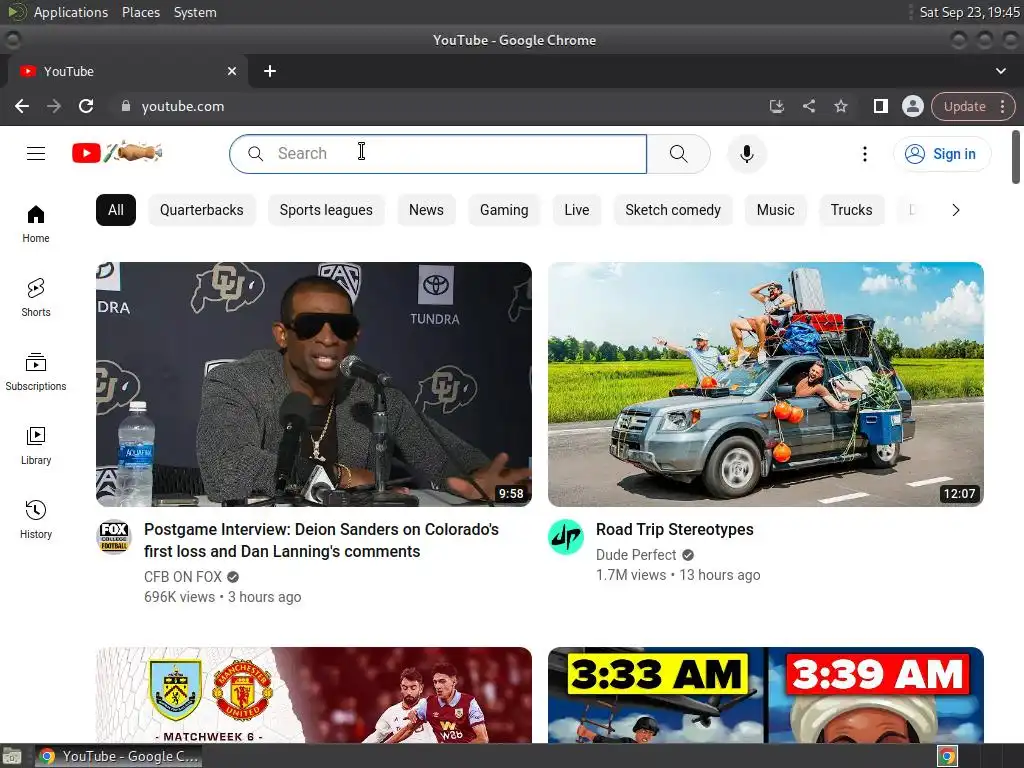The width and height of the screenshot is (1024, 768).
Task: Open YouTube settings three-dot menu
Action: (865, 154)
